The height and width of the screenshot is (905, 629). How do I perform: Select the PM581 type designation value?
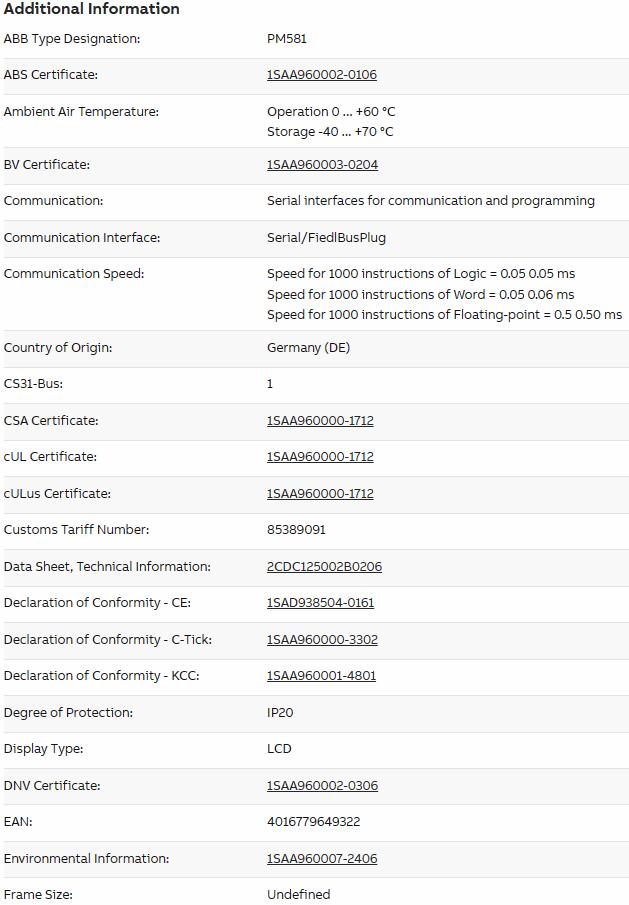pos(287,39)
